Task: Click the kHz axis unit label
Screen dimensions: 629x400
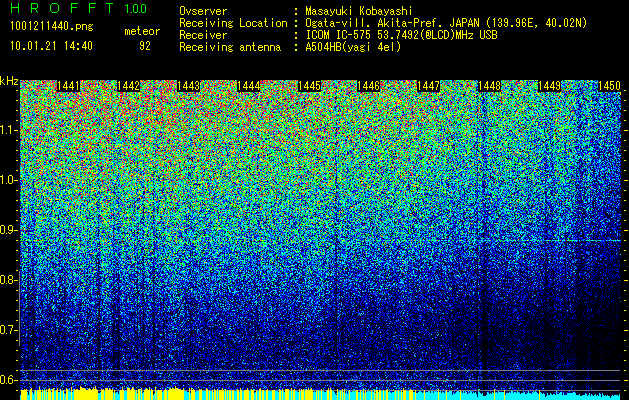Action: [9, 81]
